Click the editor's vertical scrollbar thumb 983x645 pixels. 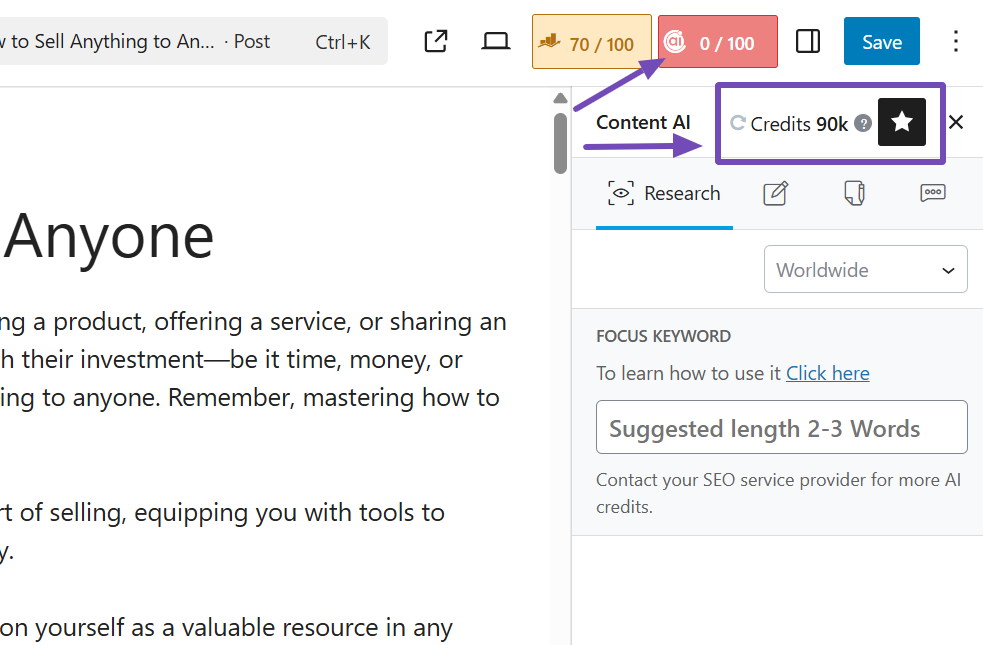click(x=560, y=142)
